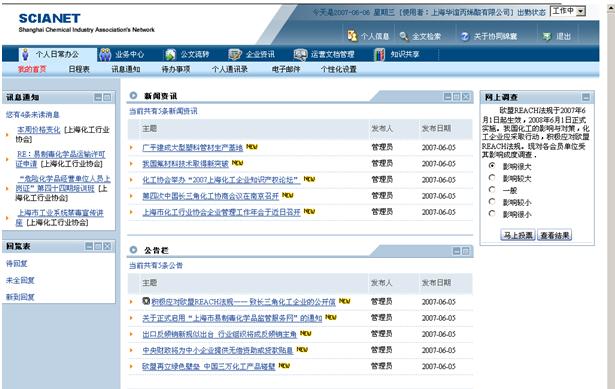Close the 新闻资讯 panel

466,96
